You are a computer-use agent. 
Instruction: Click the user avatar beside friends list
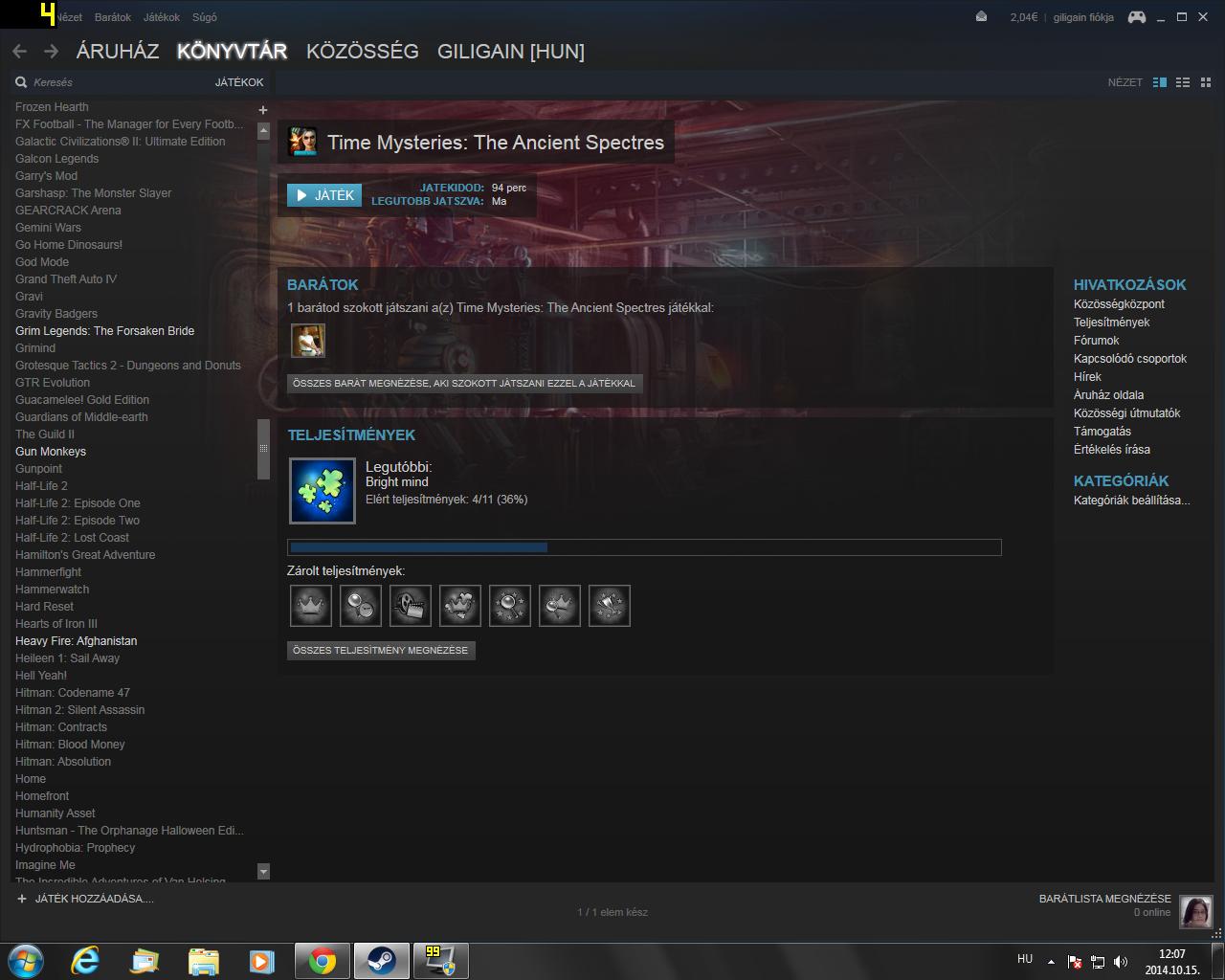pyautogui.click(x=1196, y=912)
